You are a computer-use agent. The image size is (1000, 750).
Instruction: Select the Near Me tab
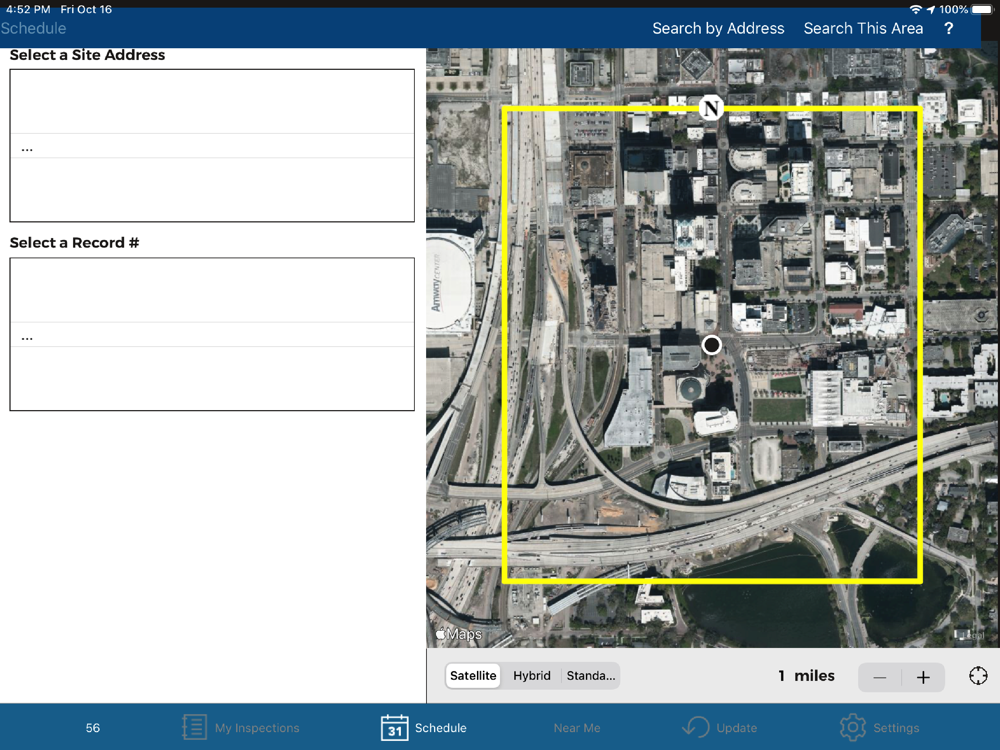[577, 728]
